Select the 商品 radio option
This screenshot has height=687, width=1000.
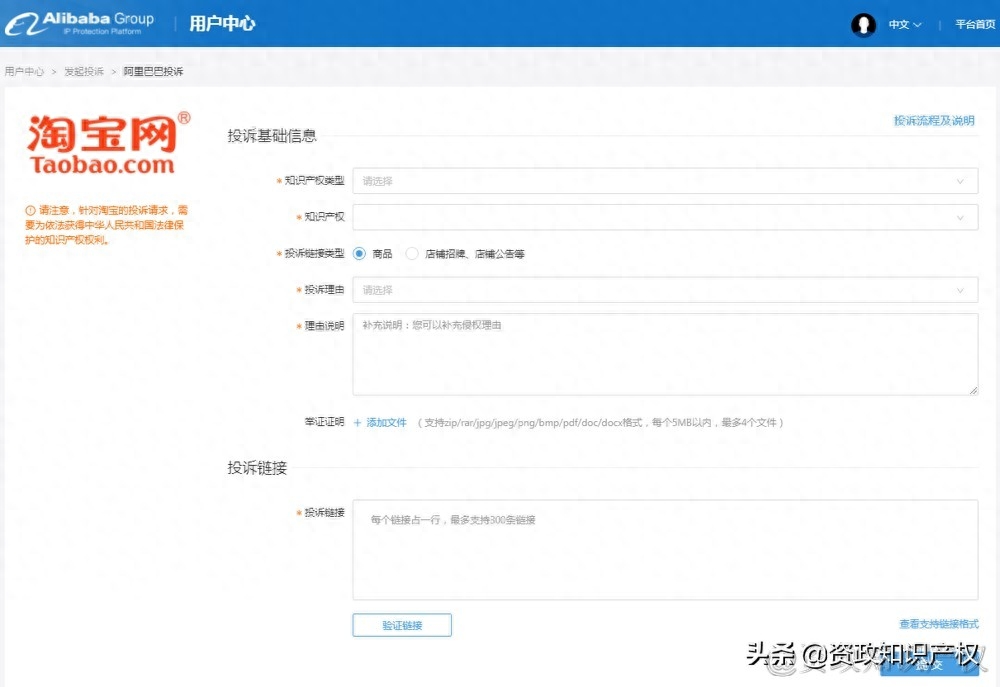point(360,254)
